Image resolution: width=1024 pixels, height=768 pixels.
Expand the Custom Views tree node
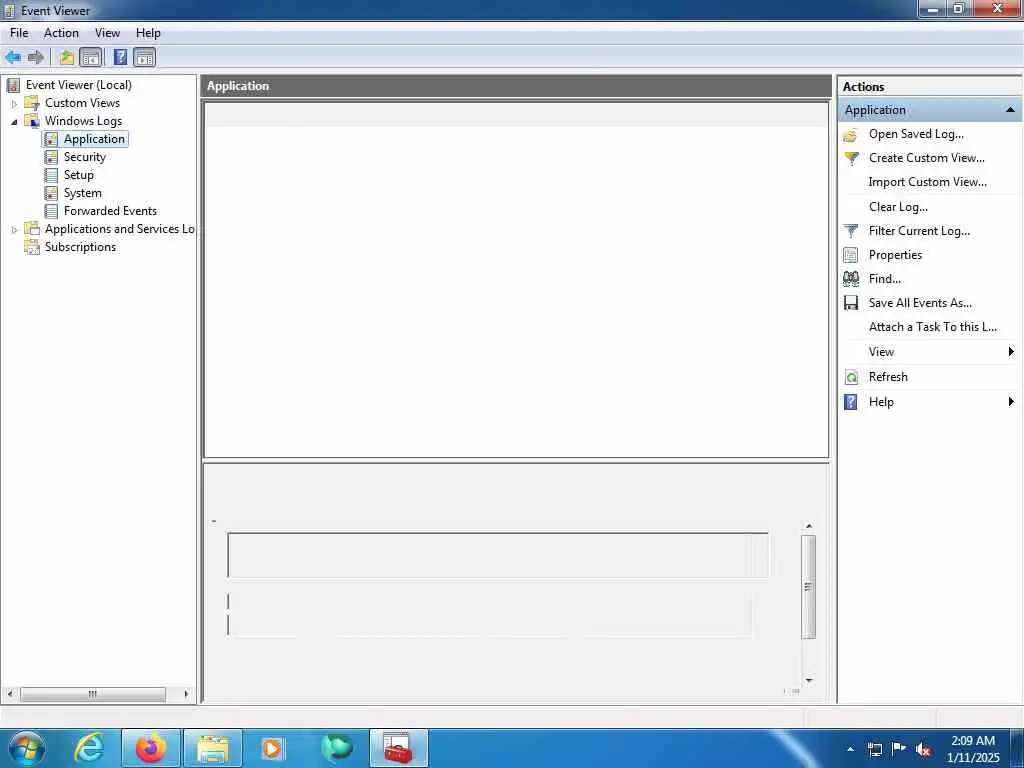[14, 104]
